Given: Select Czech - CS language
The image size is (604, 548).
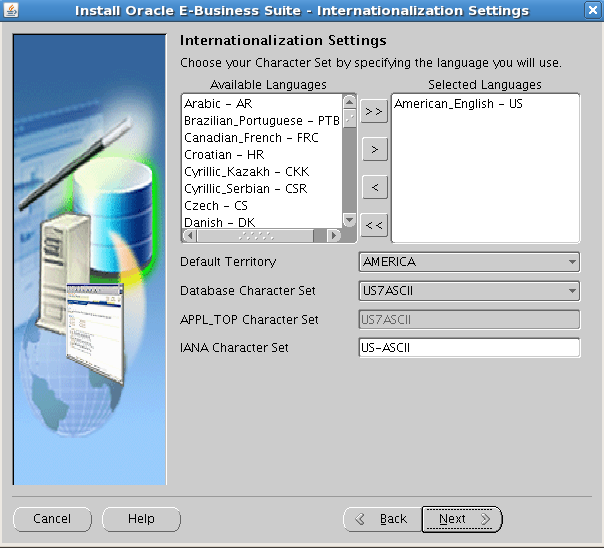Looking at the screenshot, I should (x=262, y=206).
